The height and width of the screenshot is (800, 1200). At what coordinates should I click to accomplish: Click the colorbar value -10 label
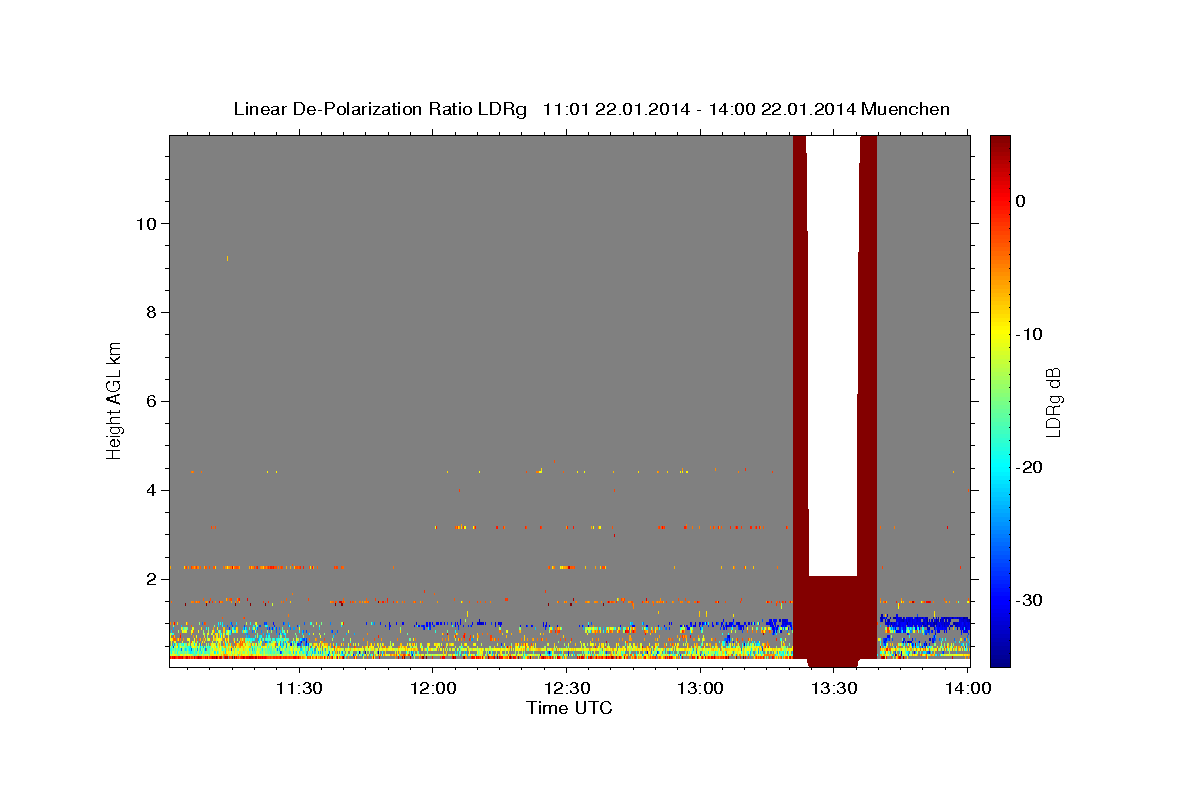click(x=1030, y=334)
